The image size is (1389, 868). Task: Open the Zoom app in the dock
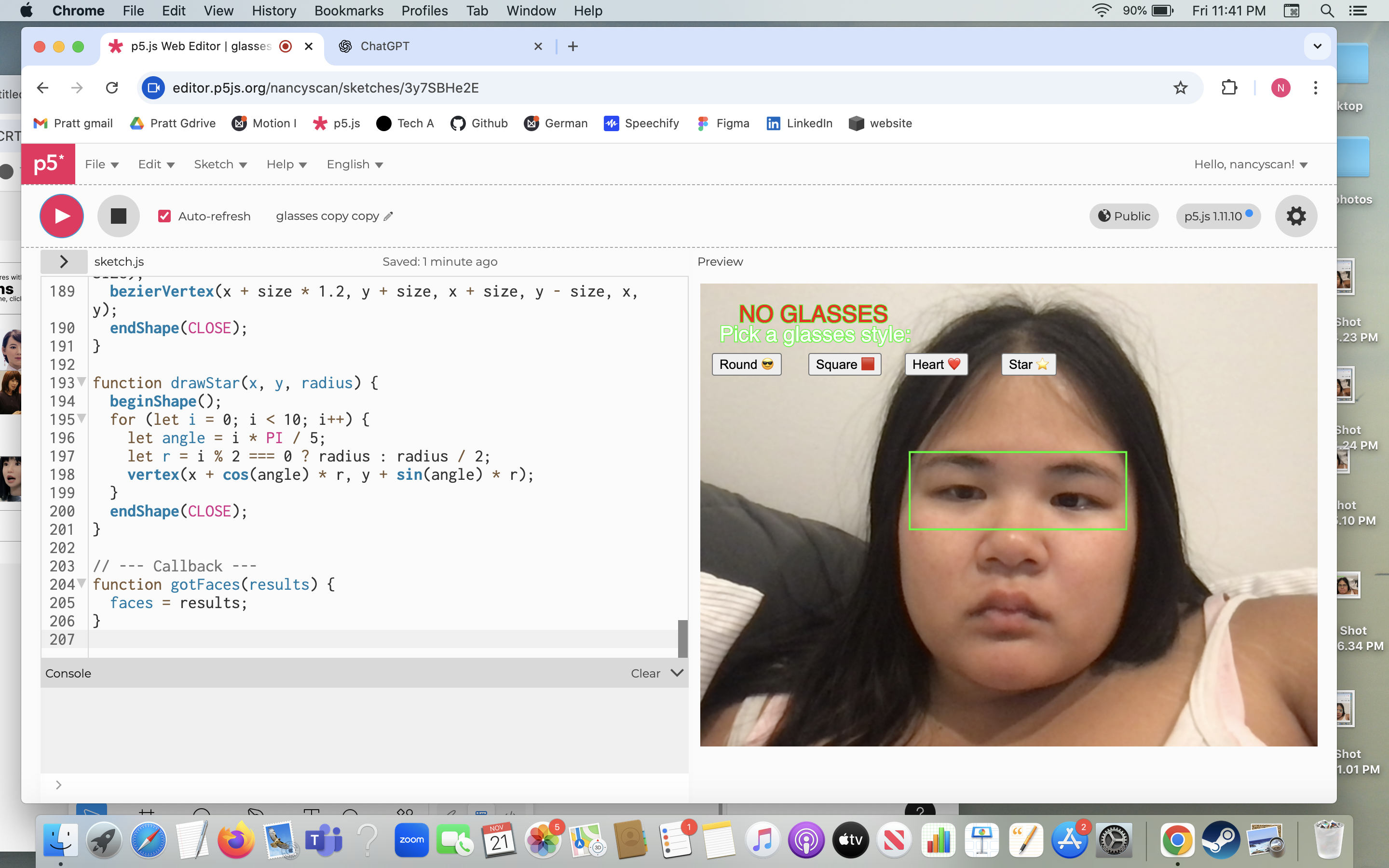tap(411, 840)
